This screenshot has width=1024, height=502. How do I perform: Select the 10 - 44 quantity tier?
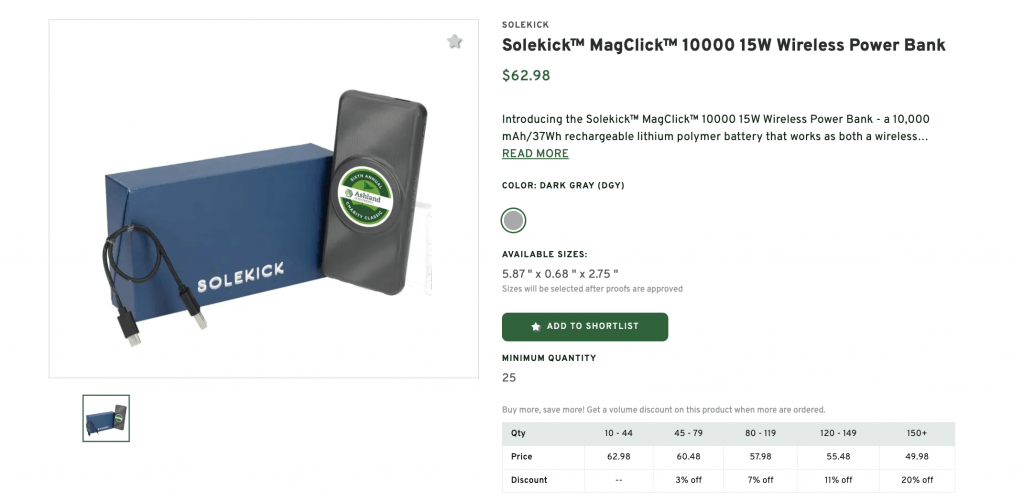(x=619, y=434)
